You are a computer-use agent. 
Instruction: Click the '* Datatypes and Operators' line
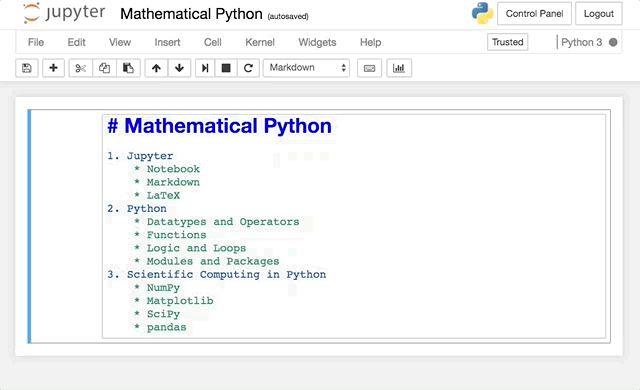click(216, 222)
